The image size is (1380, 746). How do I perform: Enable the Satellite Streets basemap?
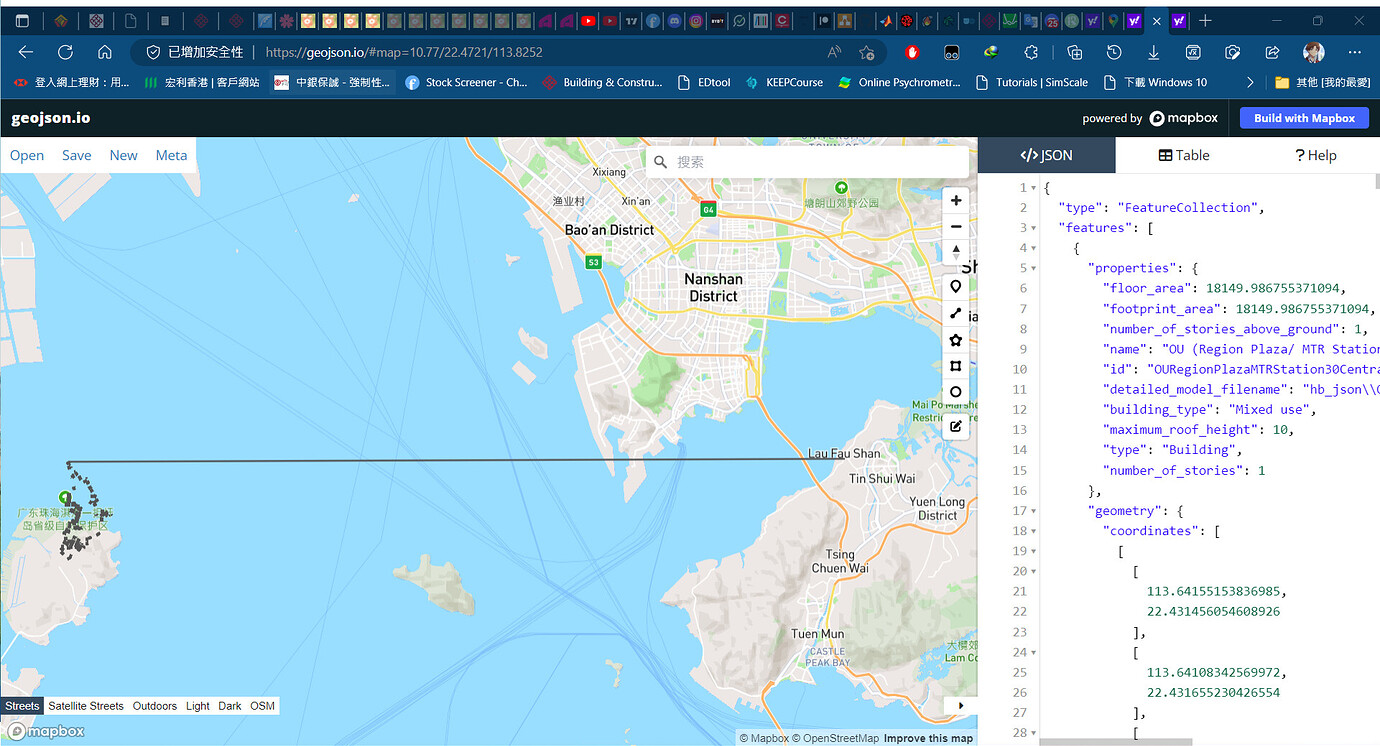pos(86,705)
